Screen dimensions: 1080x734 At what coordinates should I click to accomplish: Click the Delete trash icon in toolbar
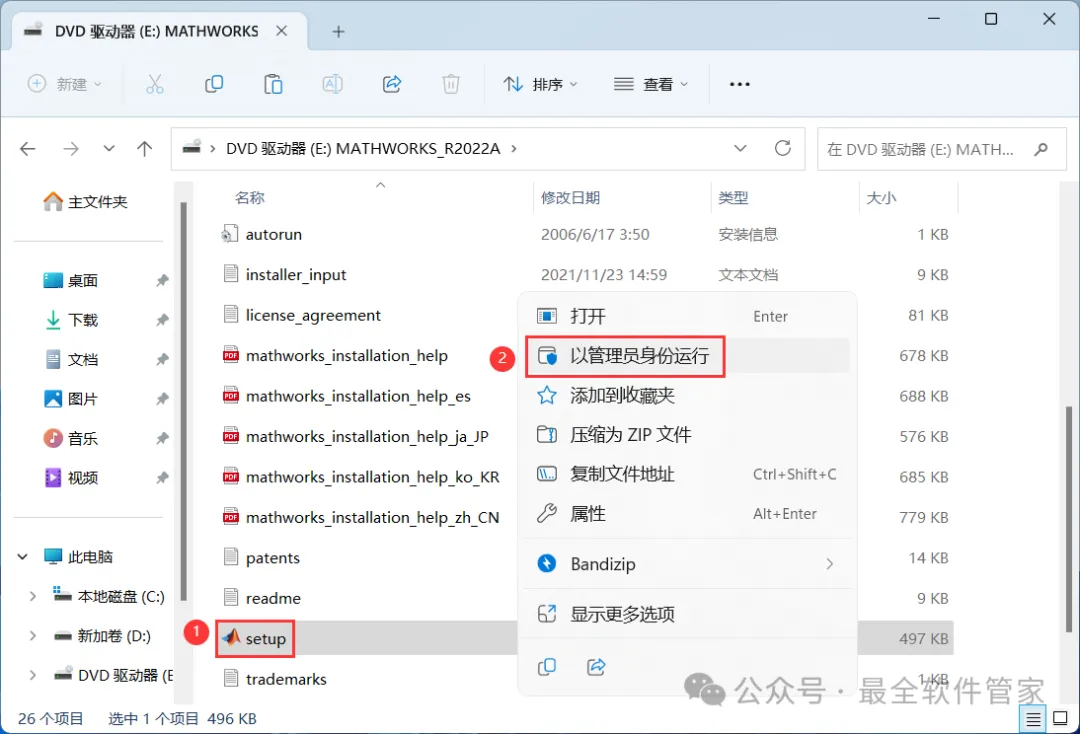pyautogui.click(x=450, y=84)
